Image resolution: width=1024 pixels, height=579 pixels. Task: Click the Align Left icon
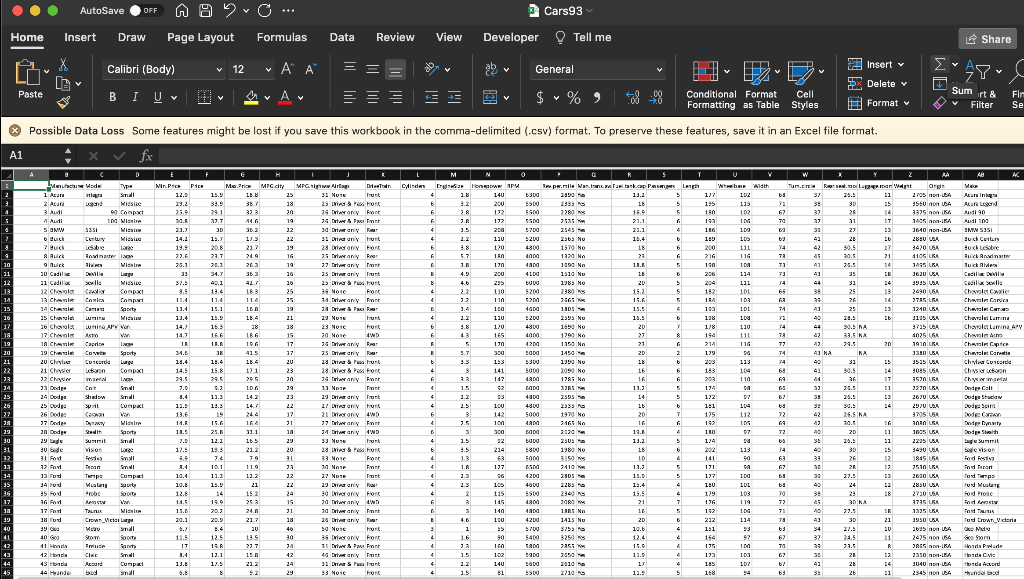coord(350,97)
